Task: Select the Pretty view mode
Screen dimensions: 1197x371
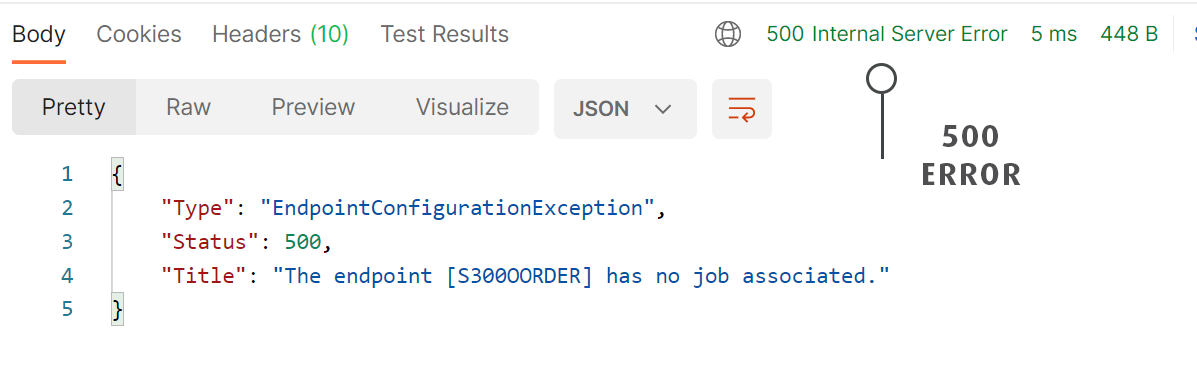Action: coord(74,107)
